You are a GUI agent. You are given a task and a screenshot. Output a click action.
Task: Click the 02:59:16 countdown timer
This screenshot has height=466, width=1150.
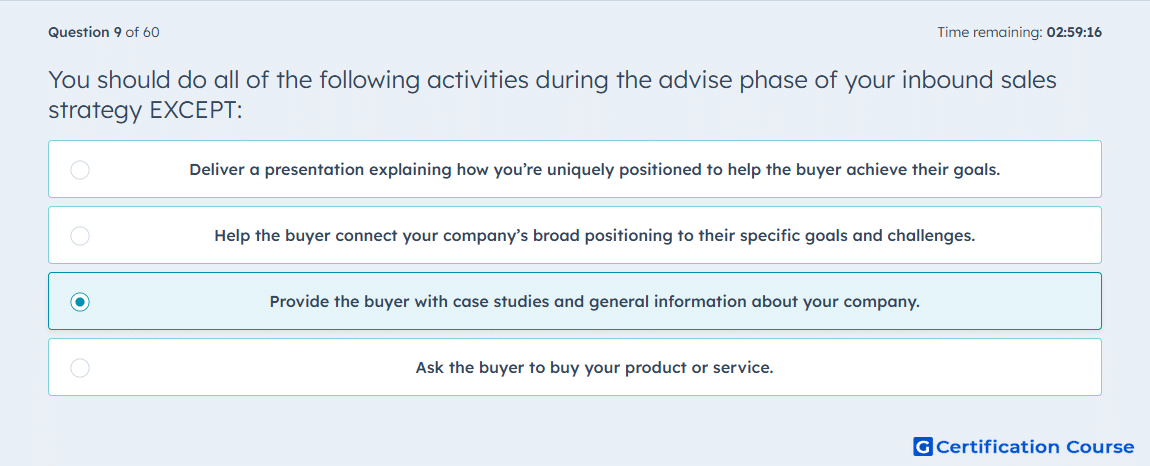tap(1074, 32)
